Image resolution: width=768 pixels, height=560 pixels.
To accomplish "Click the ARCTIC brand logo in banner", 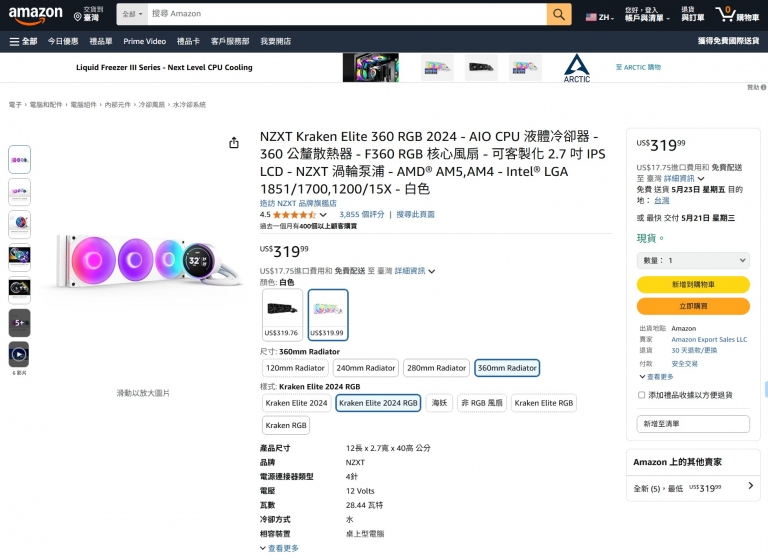I will pyautogui.click(x=576, y=68).
